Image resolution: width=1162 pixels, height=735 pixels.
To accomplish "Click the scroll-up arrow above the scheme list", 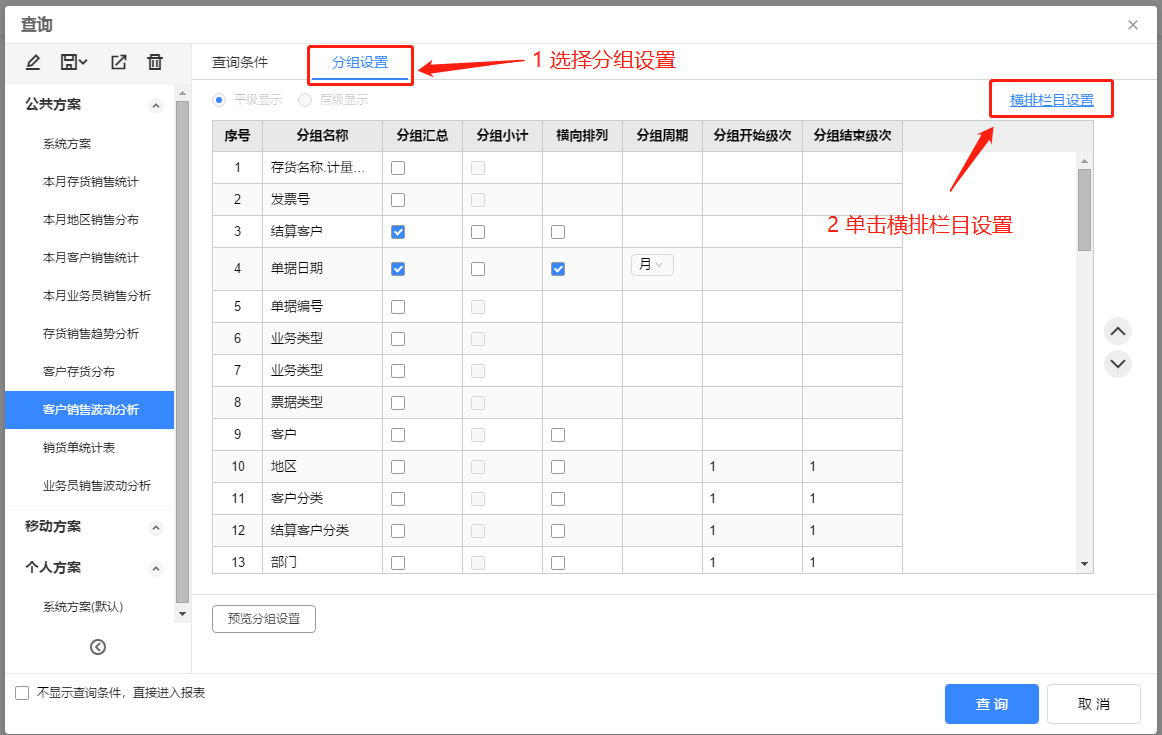I will coord(182,92).
